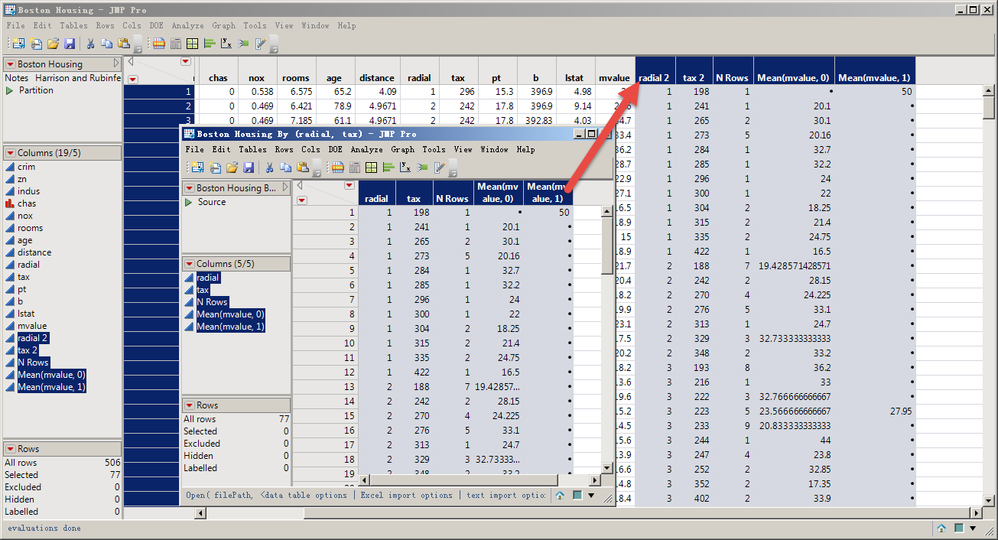
Task: Open red triangle menu beside Columns (19/5)
Action: click(x=10, y=153)
